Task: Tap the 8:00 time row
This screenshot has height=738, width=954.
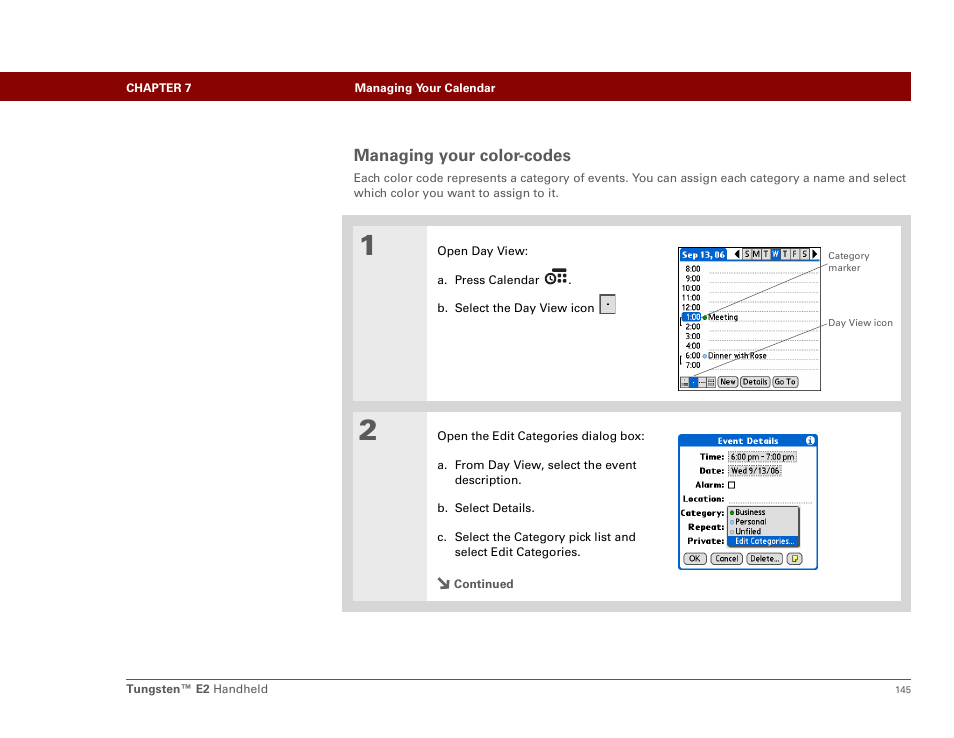Action: coord(750,269)
